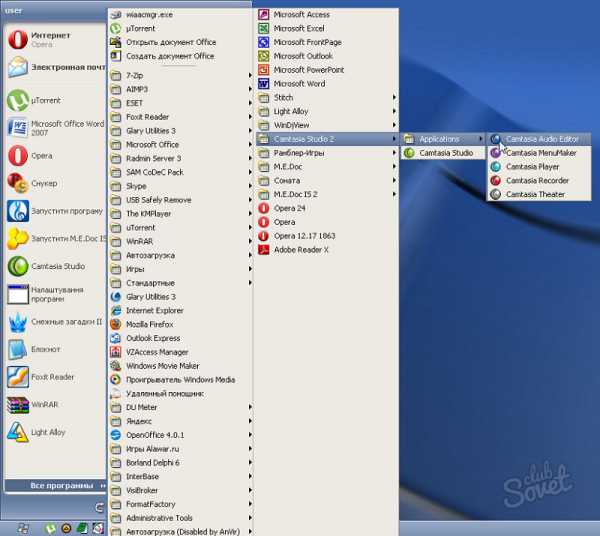
Task: Open the Рамблер-Игры folder entry
Action: (x=327, y=153)
